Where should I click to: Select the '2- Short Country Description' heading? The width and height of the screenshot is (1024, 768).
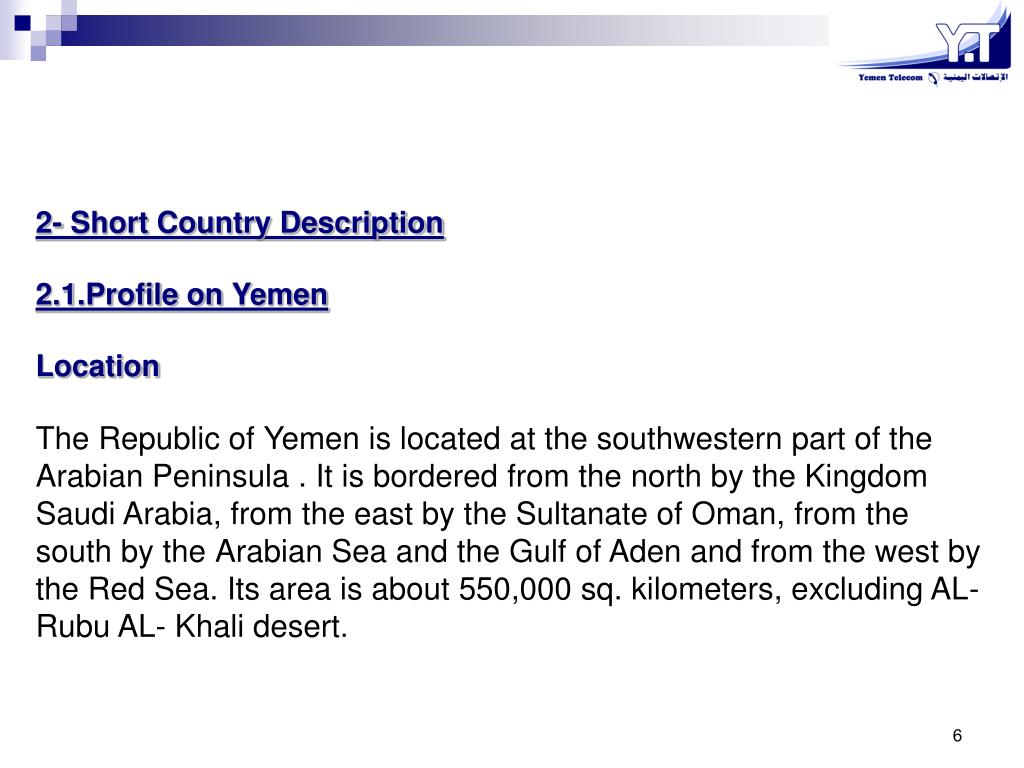click(x=240, y=223)
